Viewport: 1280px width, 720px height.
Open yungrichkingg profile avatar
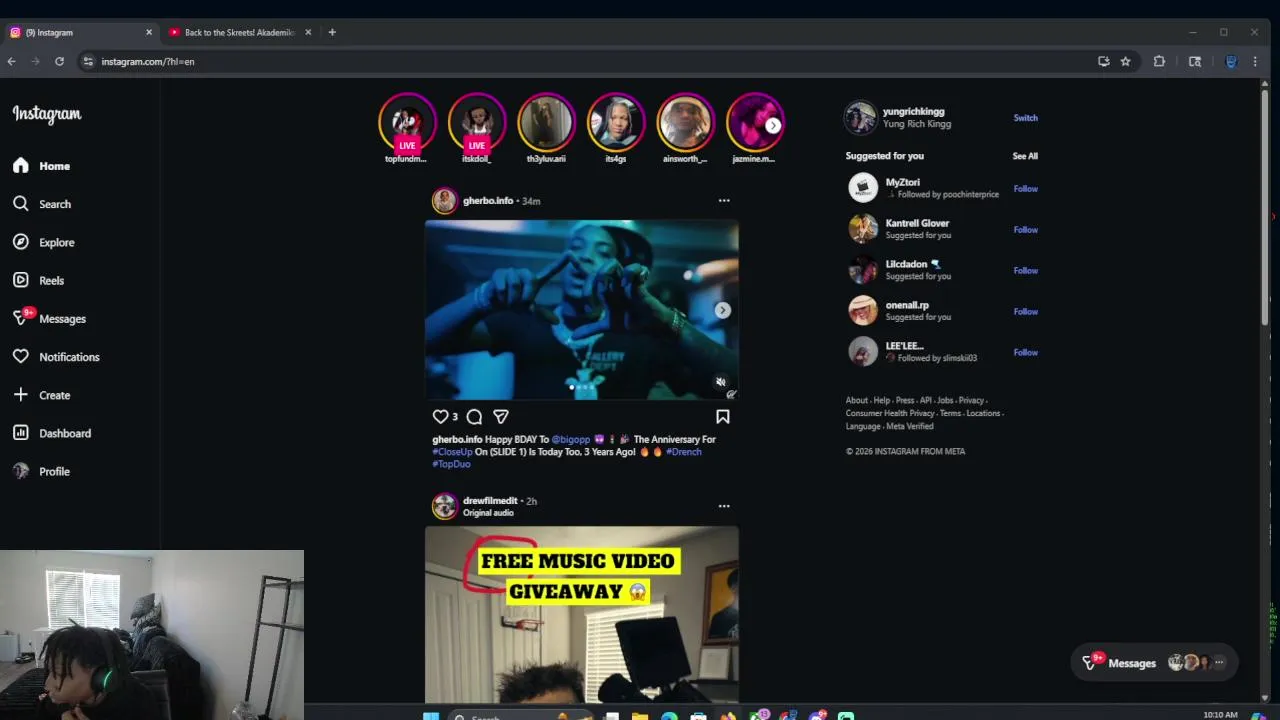[x=860, y=118]
